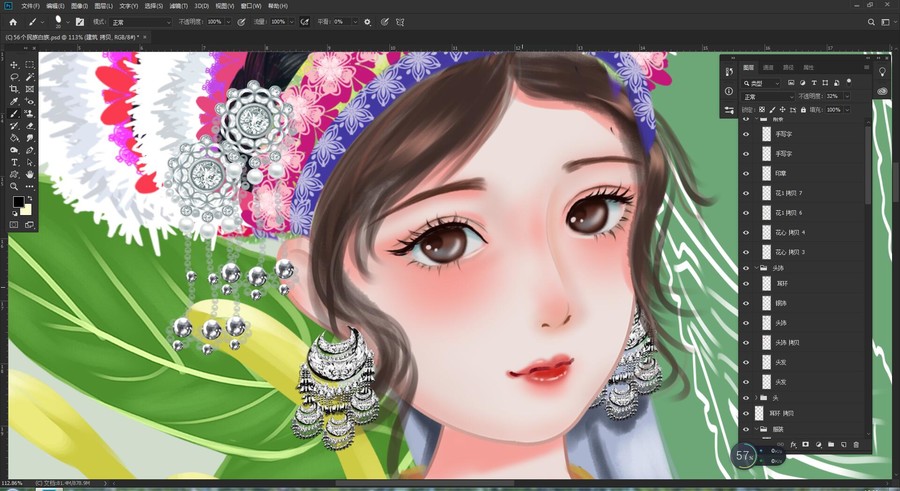
Task: Open brush opacity 100% dropdown arrow
Action: 228,22
